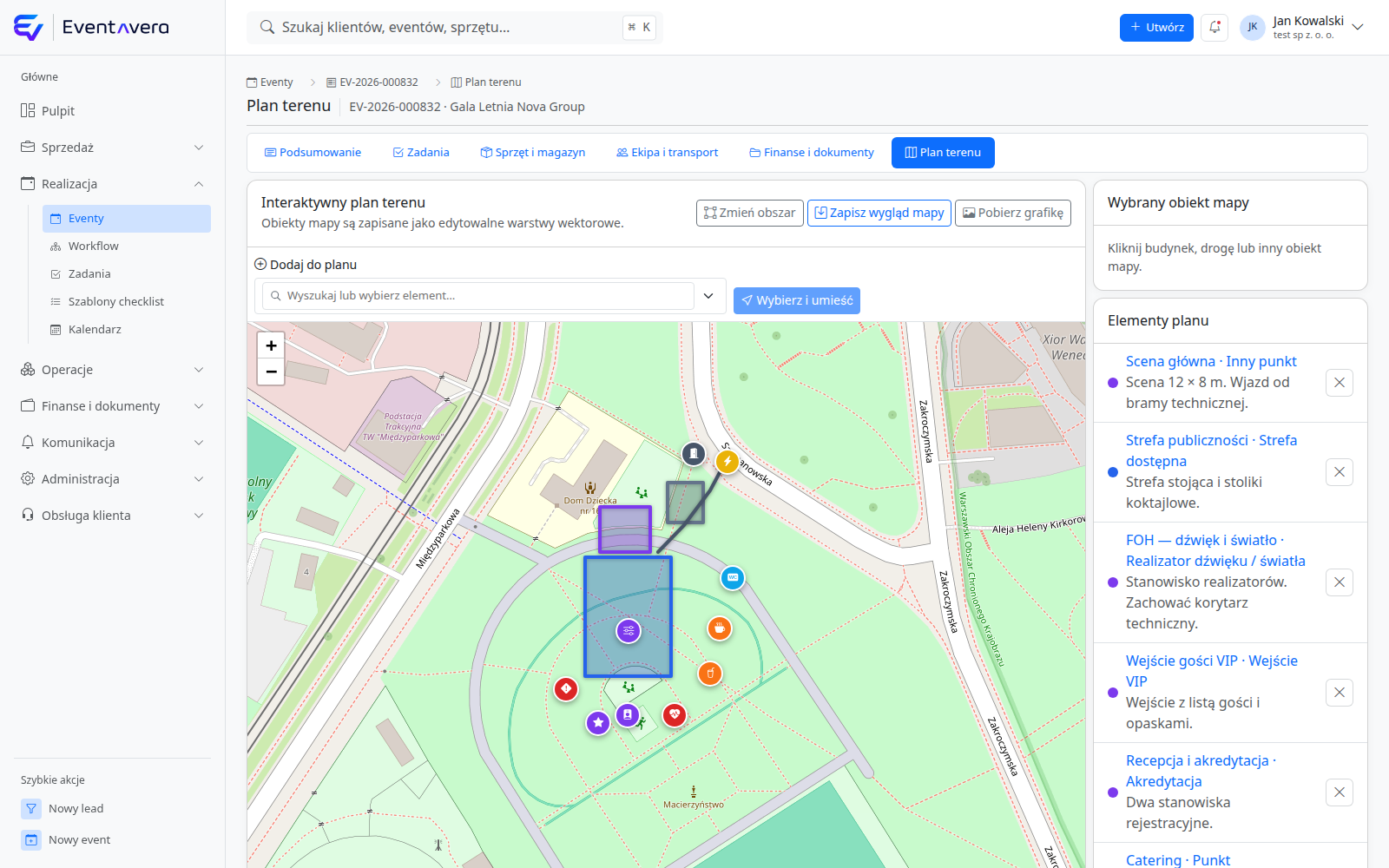Screen dimensions: 1389x868
Task: Select the red warning diamond marker
Action: point(566,689)
